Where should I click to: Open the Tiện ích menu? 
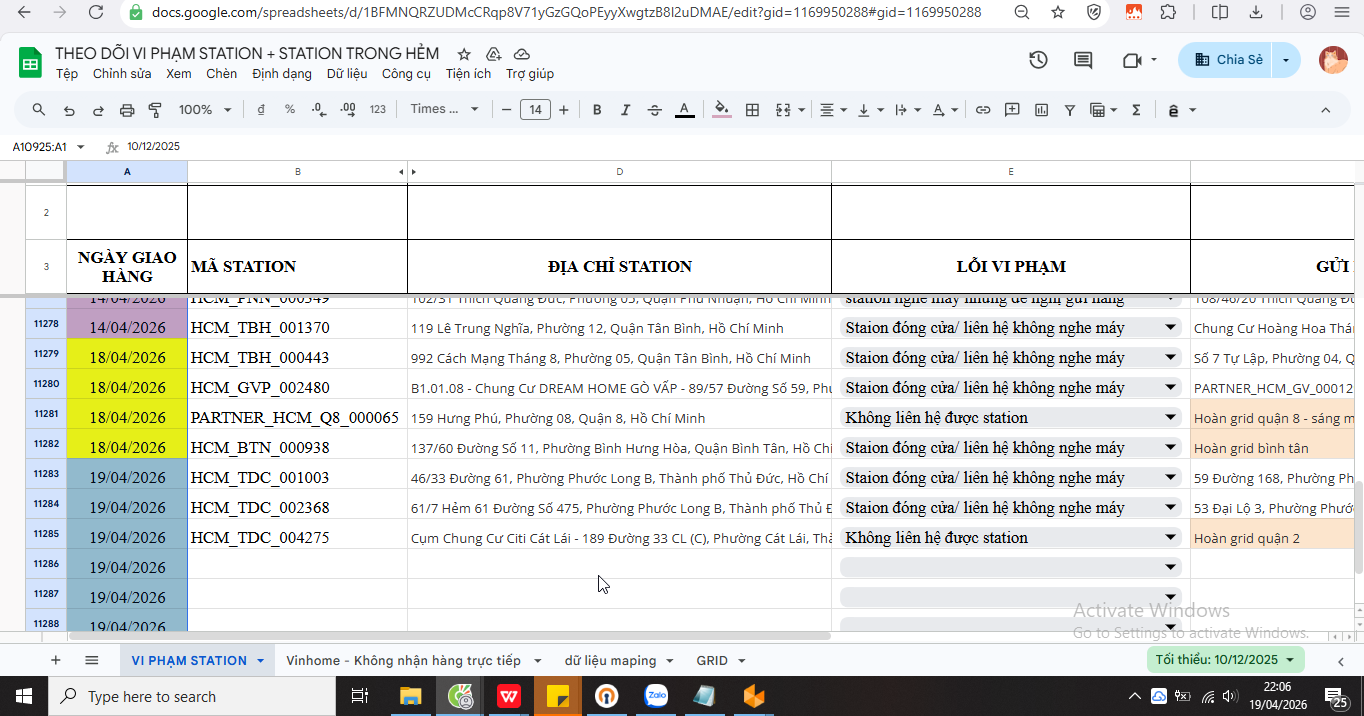[469, 74]
